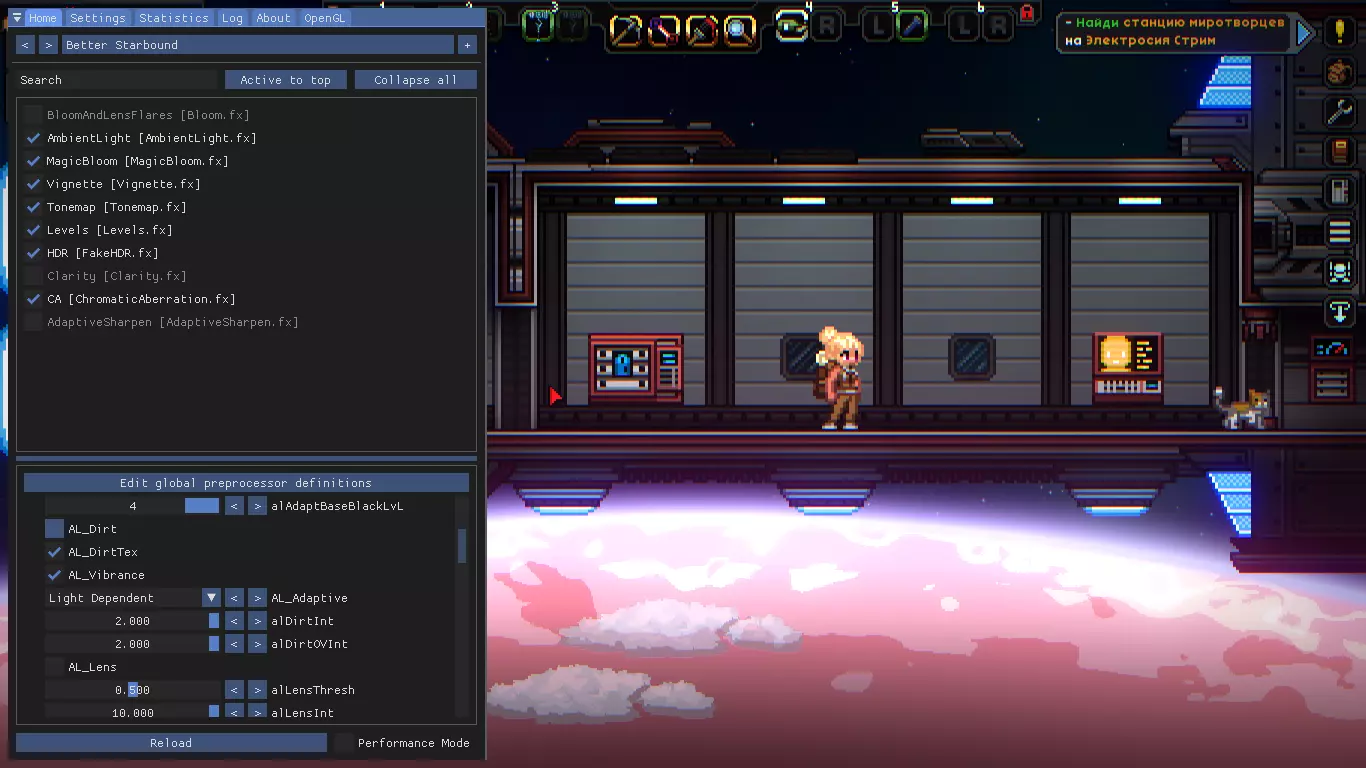This screenshot has height=768, width=1366.
Task: Click the ship cat pet
Action: (x=1243, y=408)
